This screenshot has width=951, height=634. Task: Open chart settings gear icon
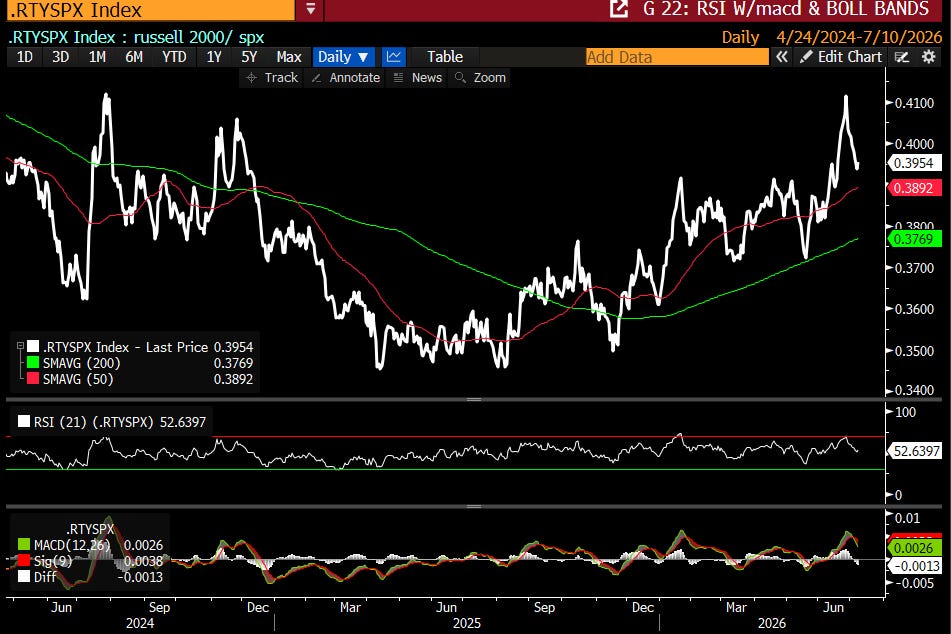(x=929, y=57)
